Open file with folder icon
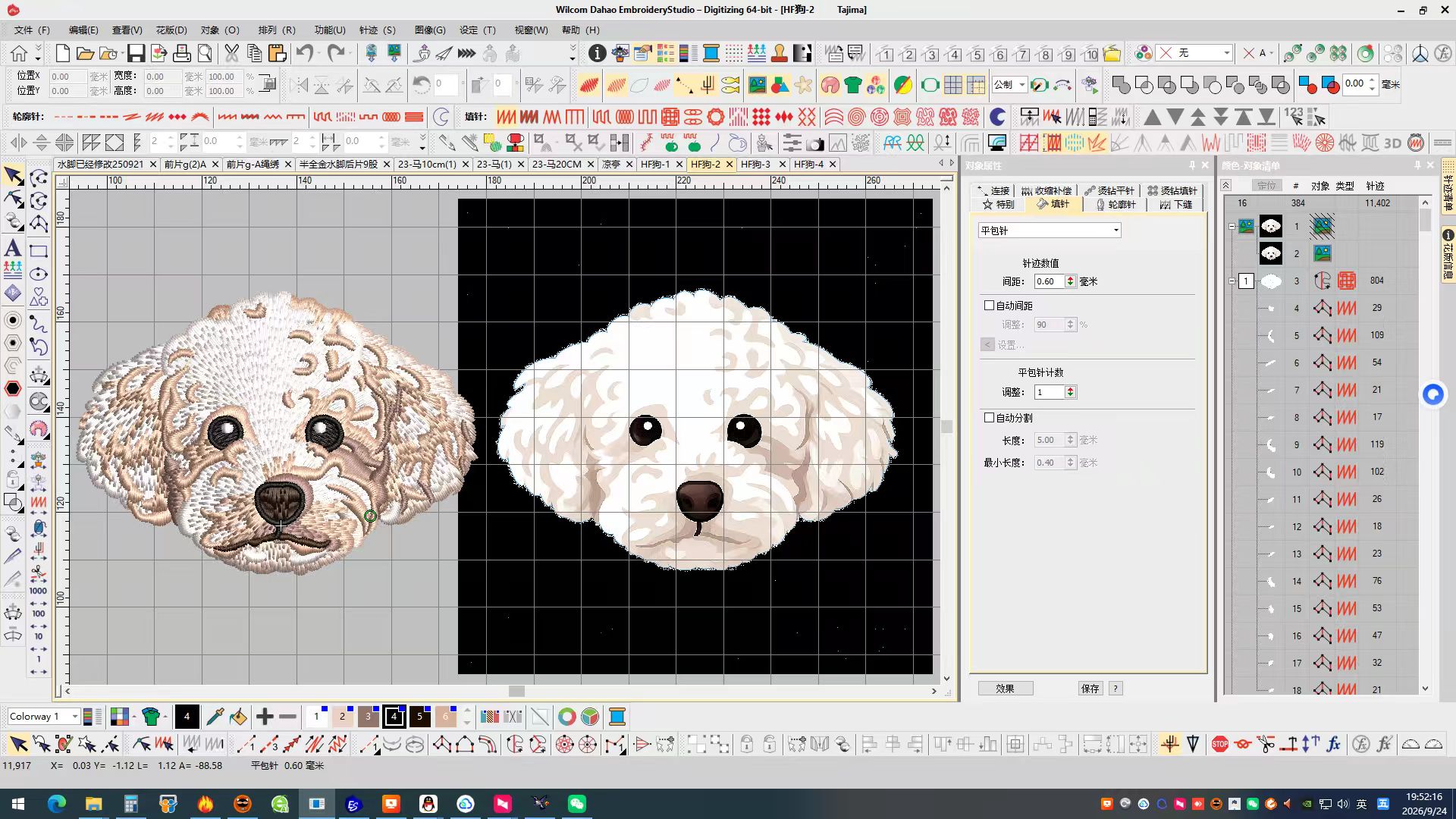Image resolution: width=1456 pixels, height=819 pixels. point(85,53)
